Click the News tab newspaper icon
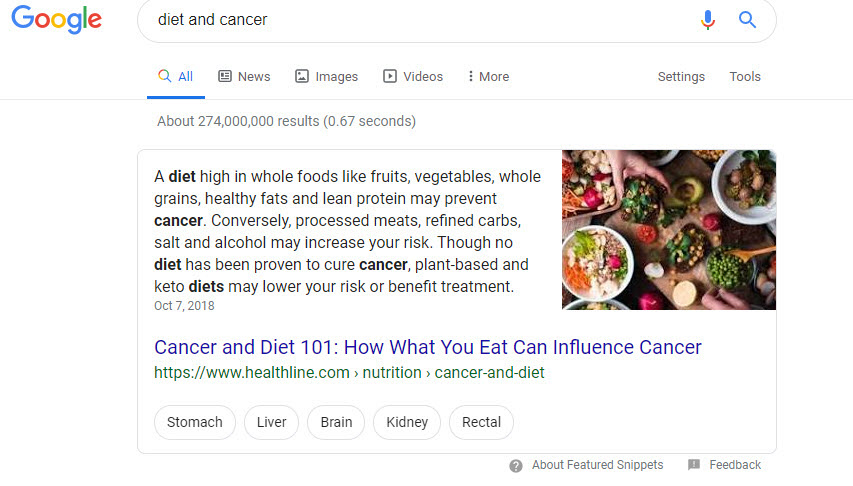 click(x=225, y=76)
